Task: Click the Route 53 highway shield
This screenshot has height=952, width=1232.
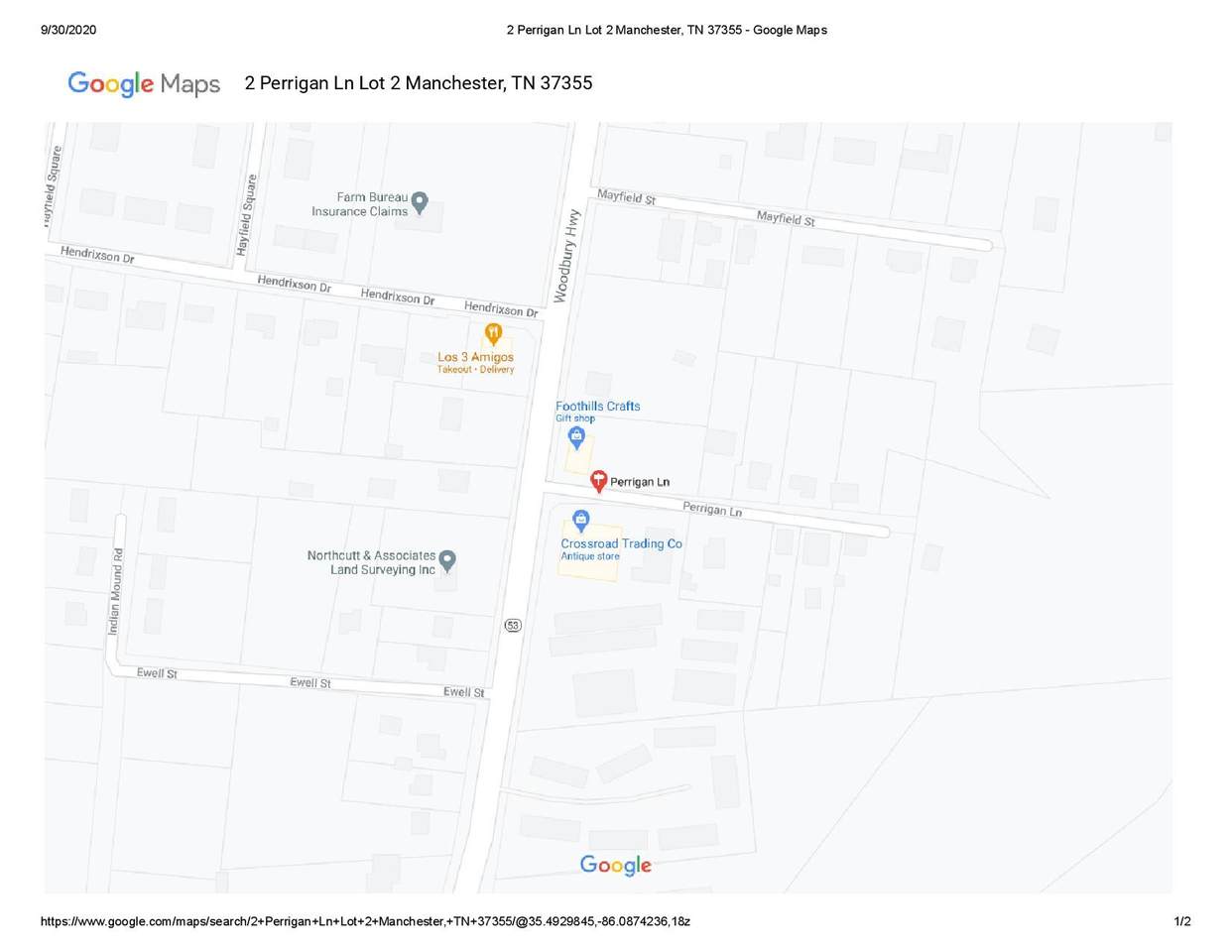Action: 513,625
